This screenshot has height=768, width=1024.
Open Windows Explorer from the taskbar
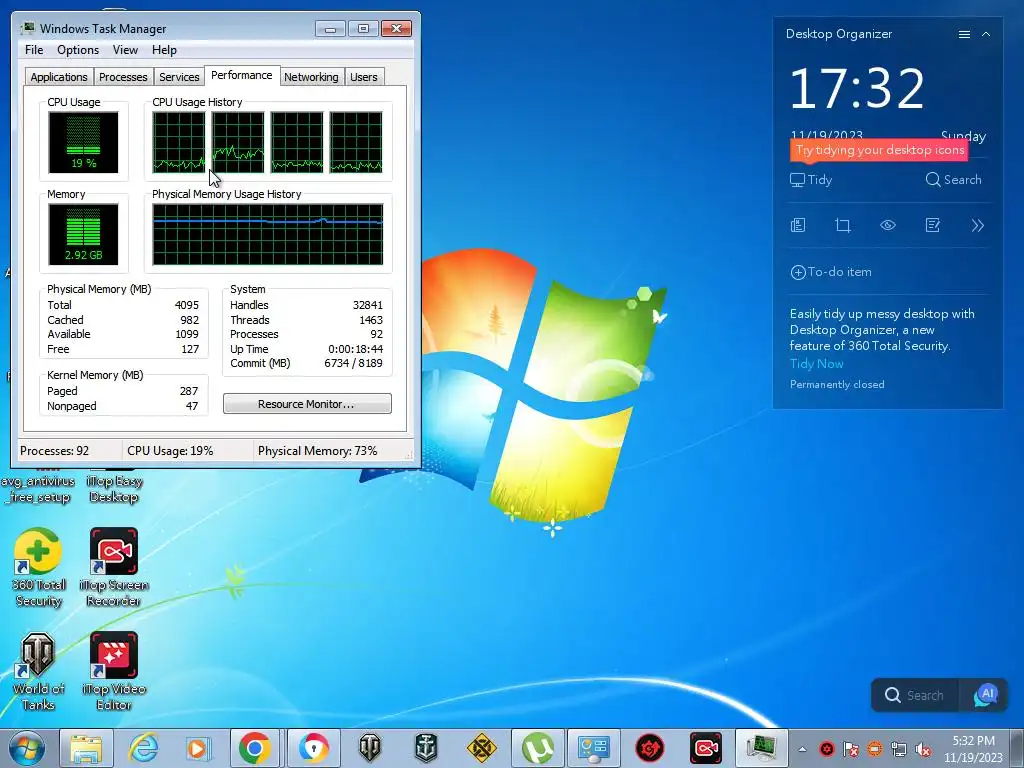click(x=86, y=748)
